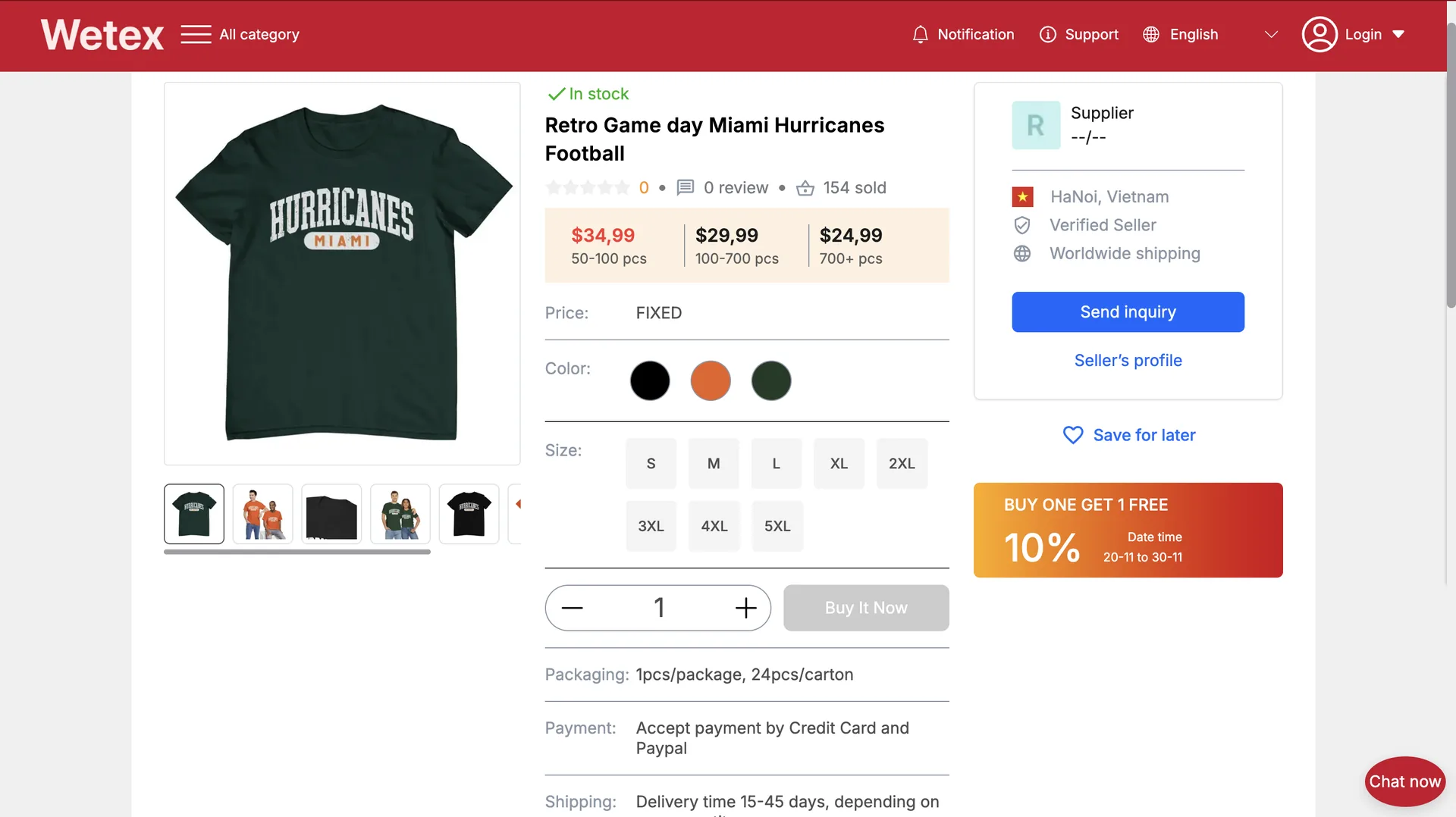Viewport: 1456px width, 817px height.
Task: Open the Chat now bubble
Action: (x=1404, y=781)
